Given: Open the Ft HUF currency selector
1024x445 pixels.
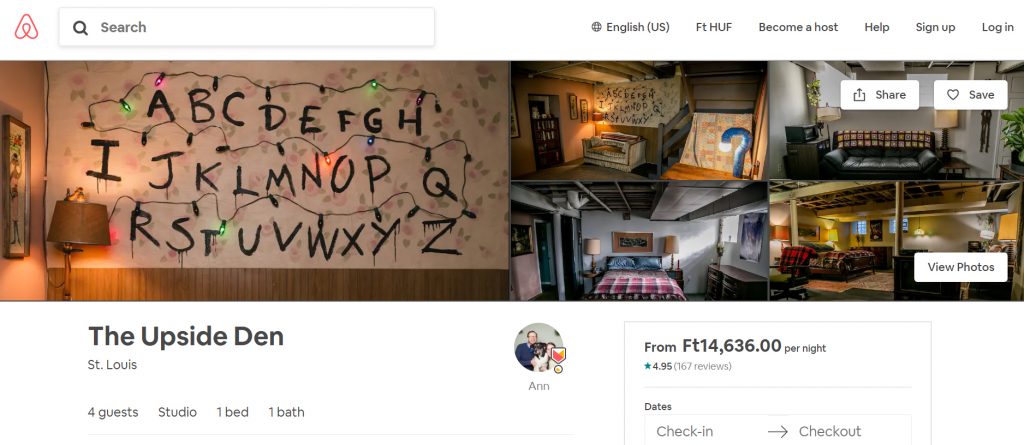Looking at the screenshot, I should pyautogui.click(x=714, y=27).
